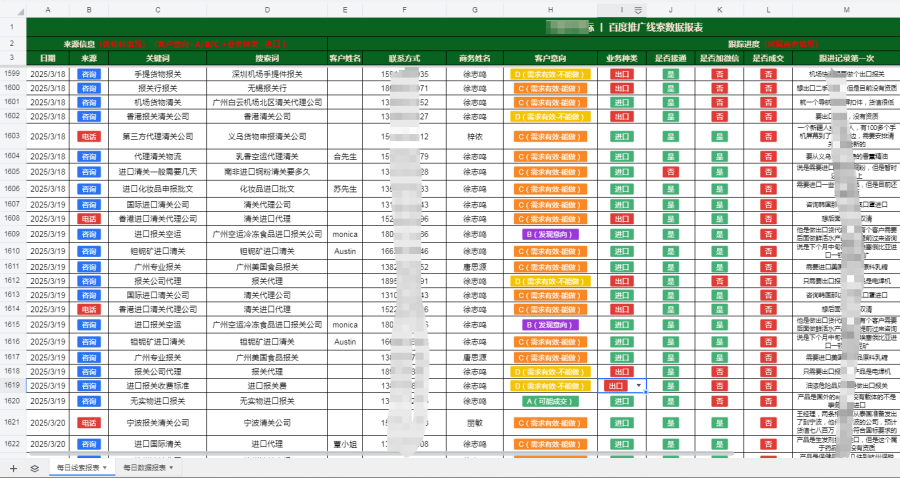The image size is (900, 478).
Task: Open dropdown arrow on 每日线索报表 tab
Action: coord(106,467)
